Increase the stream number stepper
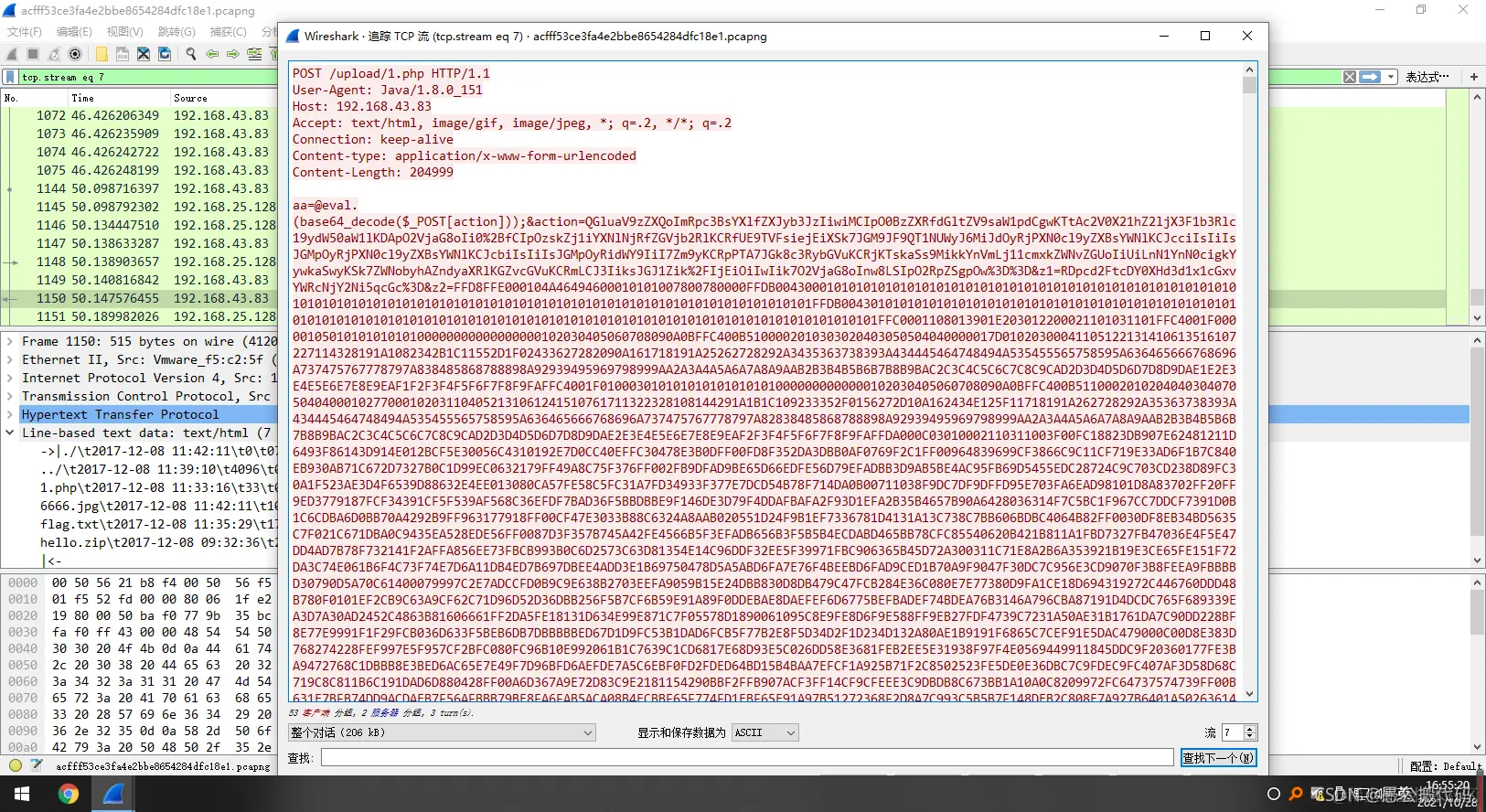Image resolution: width=1486 pixels, height=812 pixels. click(1251, 729)
